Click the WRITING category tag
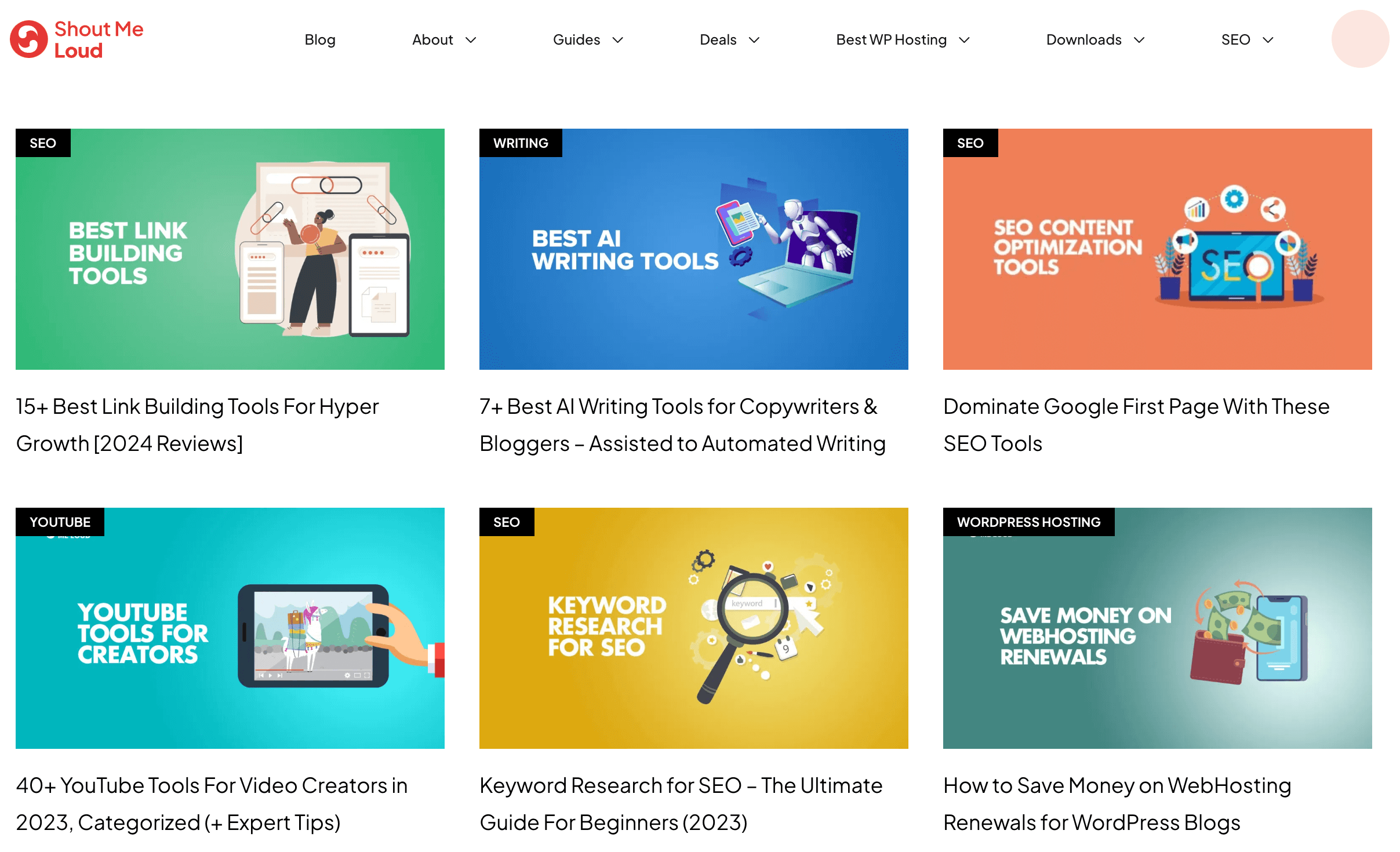 tap(520, 143)
